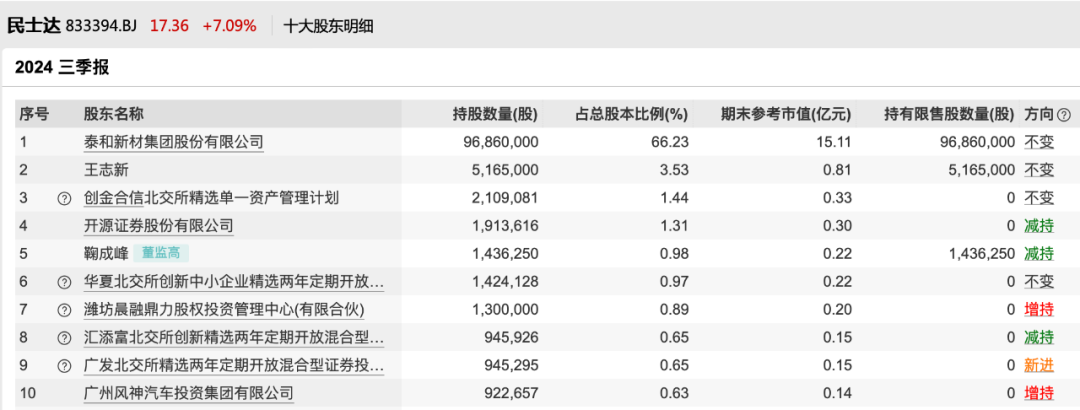Select the 十大股东明细 tab title

(x=329, y=25)
